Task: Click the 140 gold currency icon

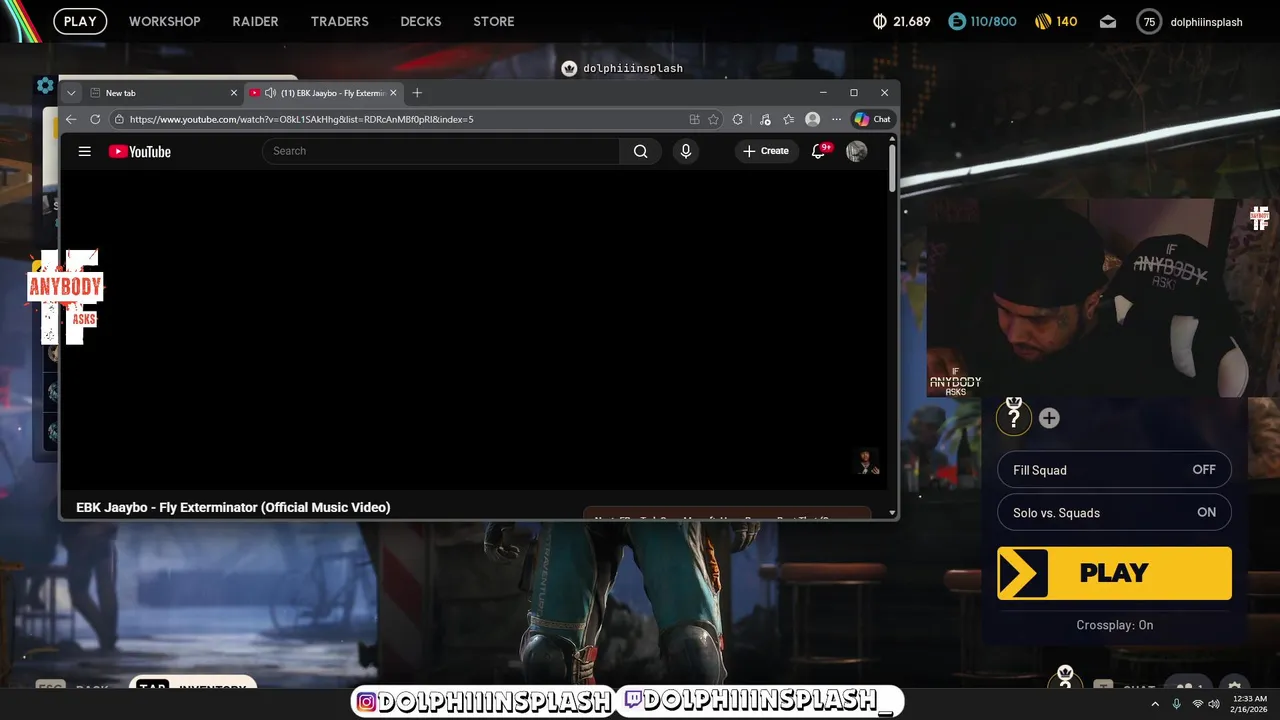Action: (x=1042, y=21)
